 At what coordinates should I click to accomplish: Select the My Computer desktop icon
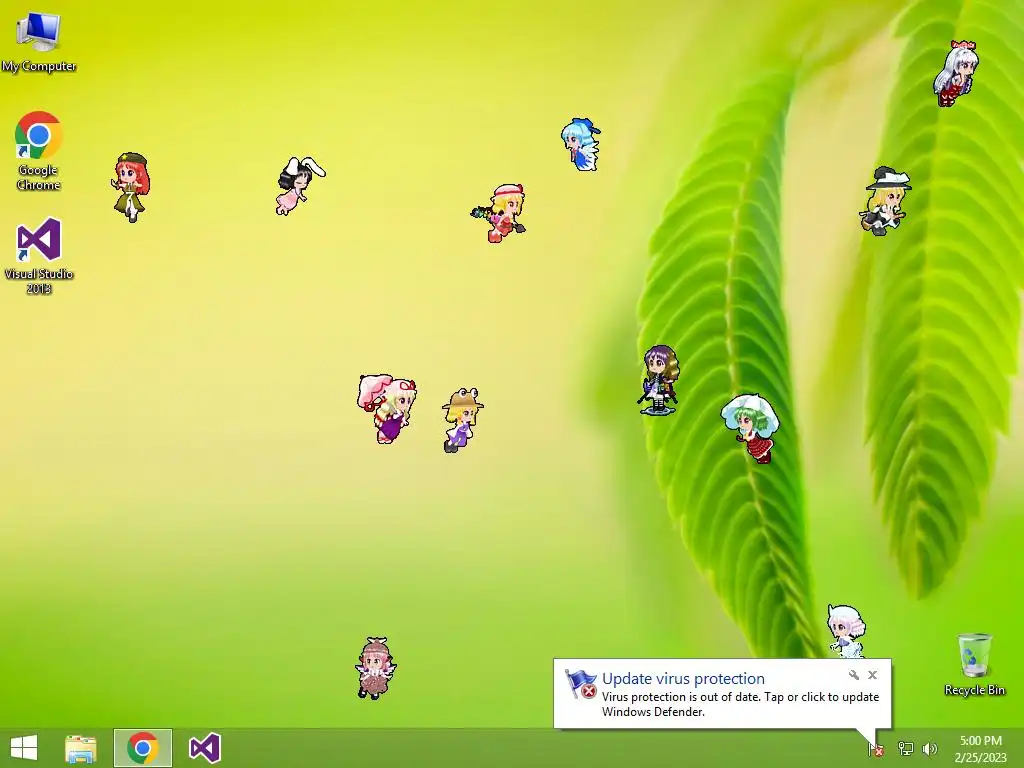pyautogui.click(x=39, y=41)
